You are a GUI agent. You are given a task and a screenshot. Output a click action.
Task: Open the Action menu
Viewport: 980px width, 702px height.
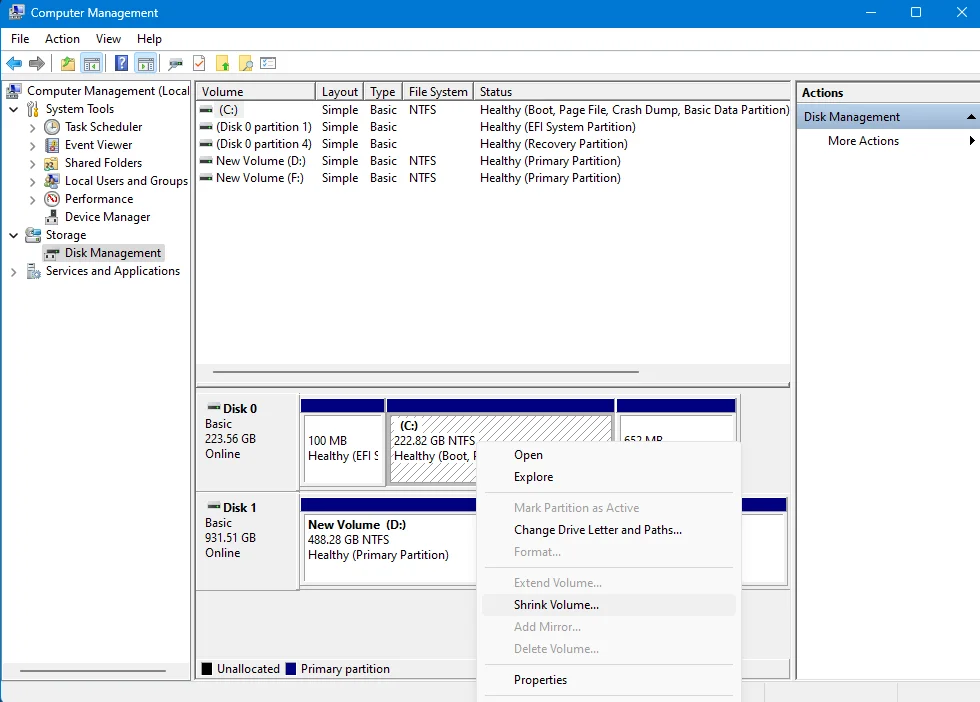[62, 39]
